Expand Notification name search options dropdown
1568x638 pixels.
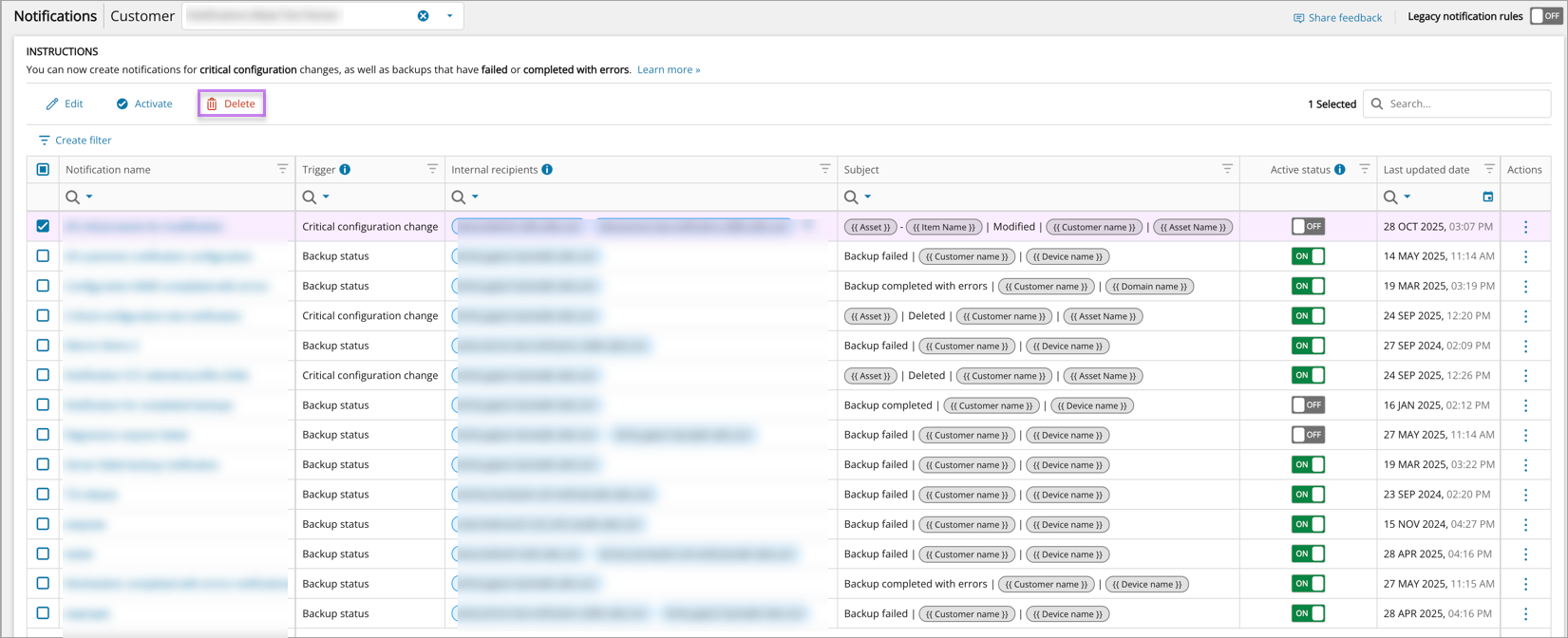tap(89, 197)
